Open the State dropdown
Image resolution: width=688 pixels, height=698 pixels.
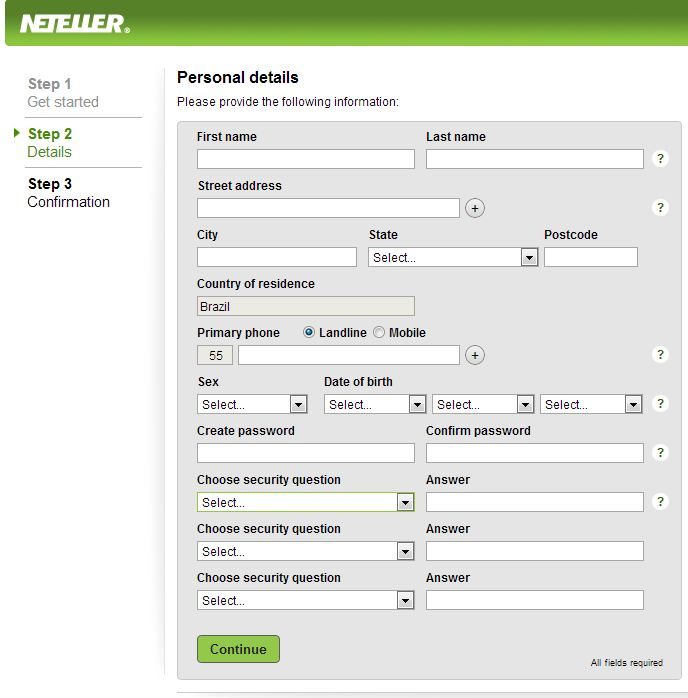pos(453,257)
